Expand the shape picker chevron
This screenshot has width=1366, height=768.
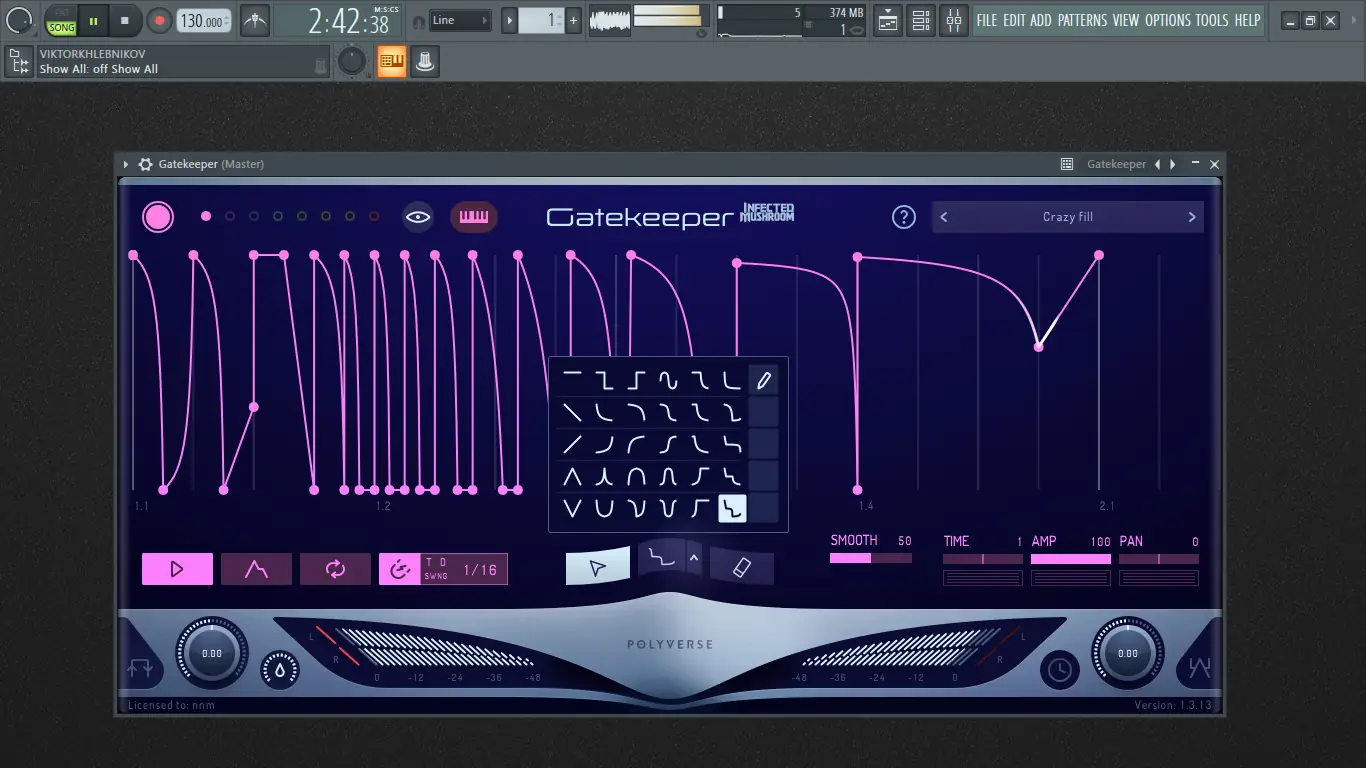[693, 558]
